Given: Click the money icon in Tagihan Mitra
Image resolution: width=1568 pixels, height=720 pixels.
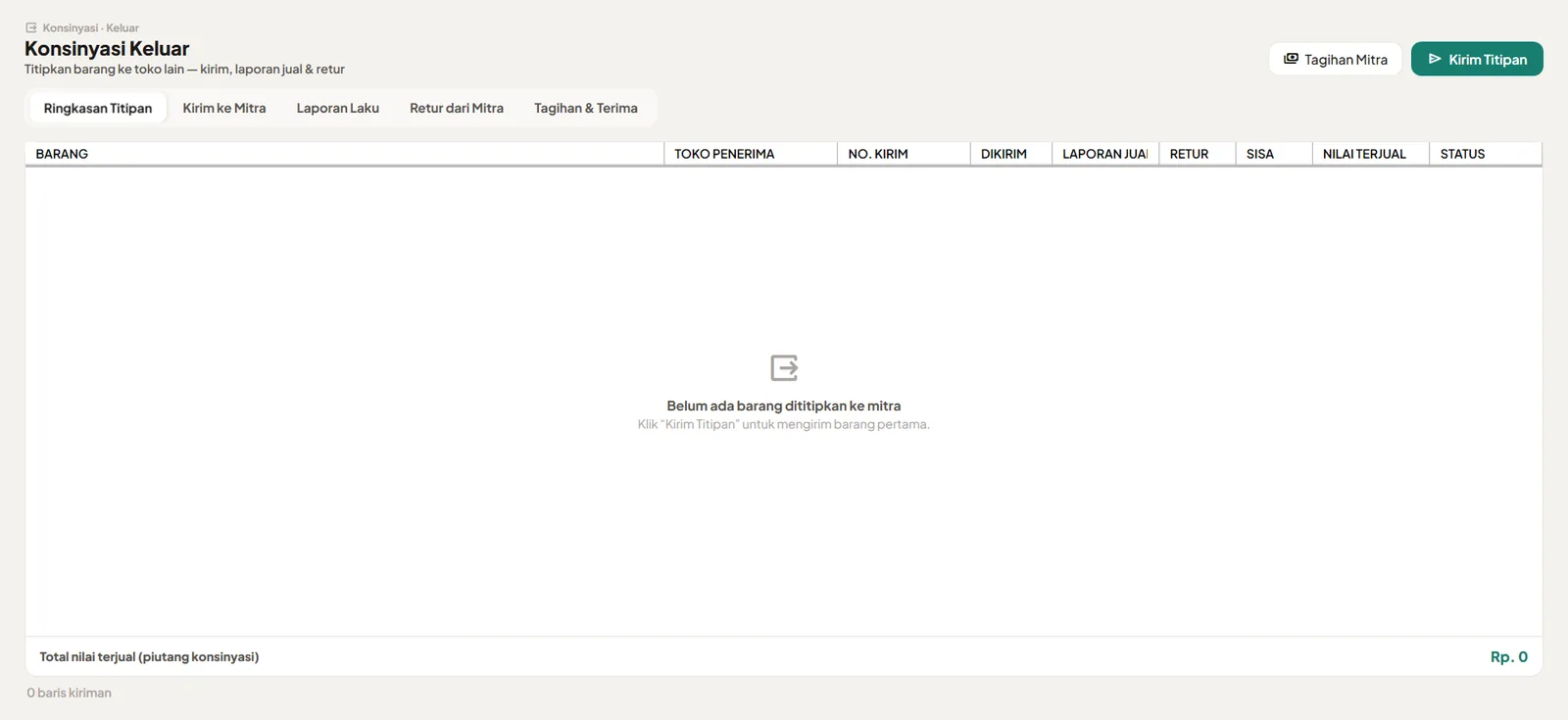Looking at the screenshot, I should click(x=1291, y=59).
